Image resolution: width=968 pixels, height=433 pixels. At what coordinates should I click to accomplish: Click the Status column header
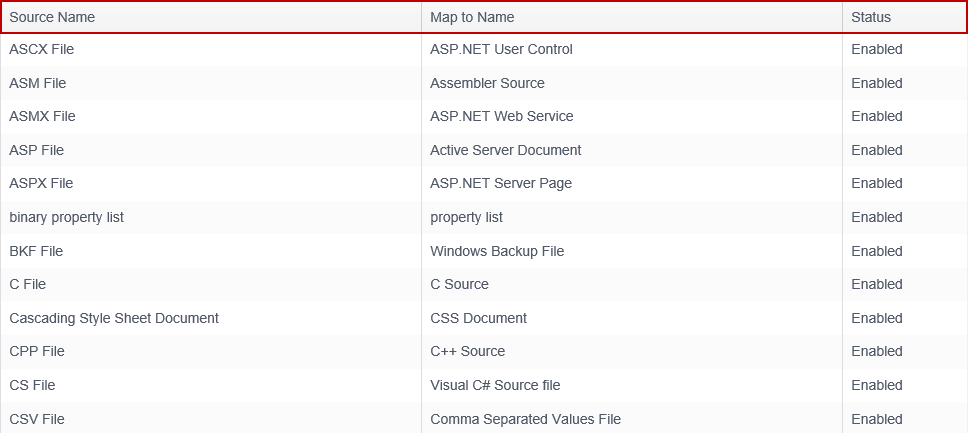pos(870,17)
